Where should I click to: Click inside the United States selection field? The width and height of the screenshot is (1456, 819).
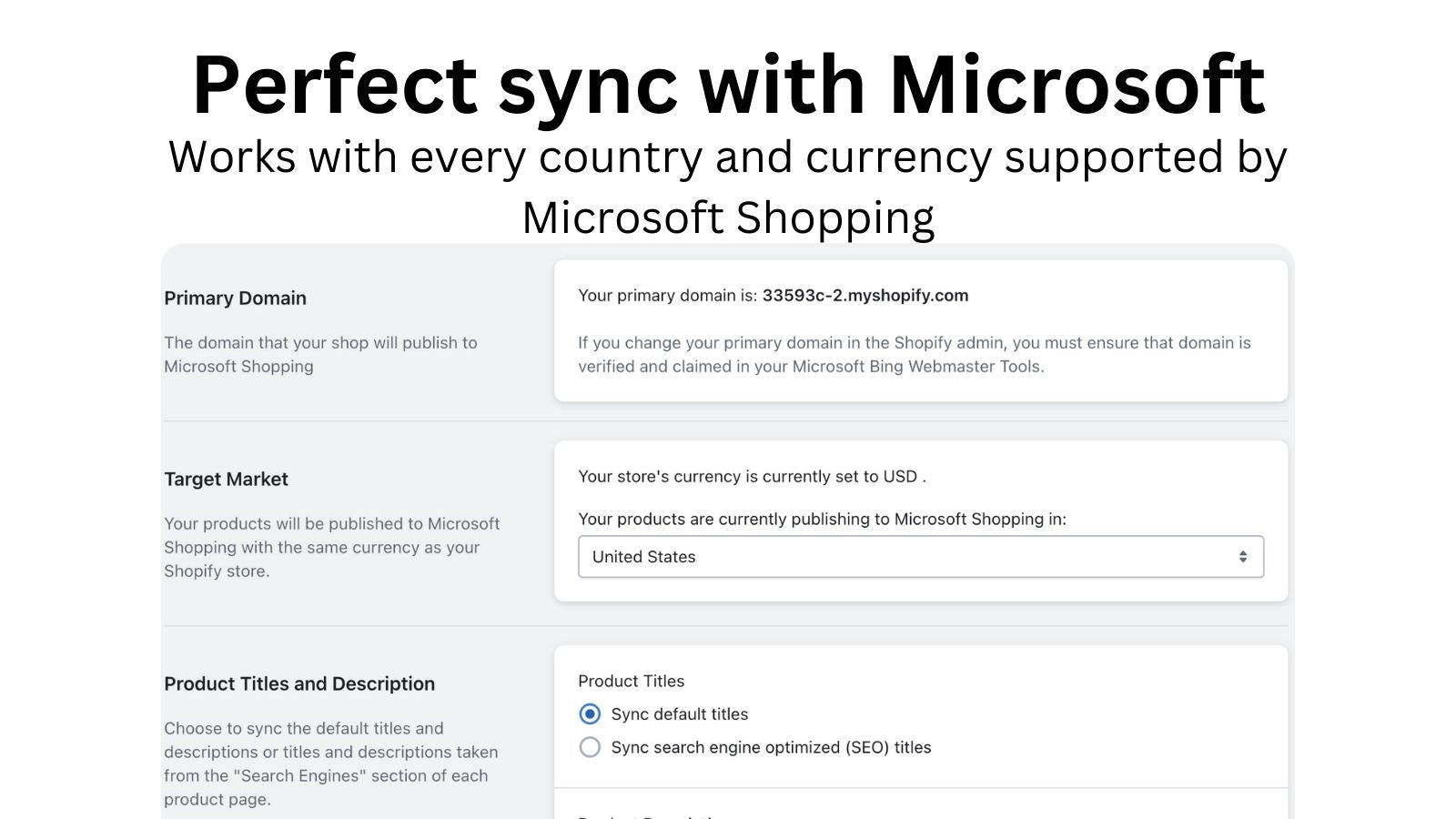point(819,556)
